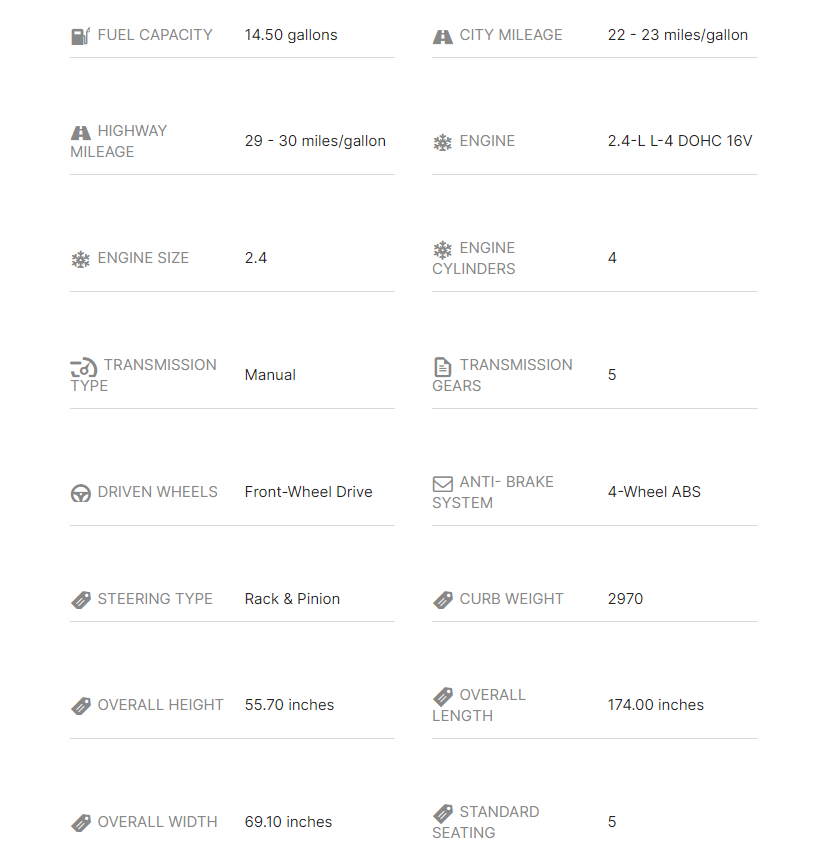The image size is (822, 854).
Task: Click the tag icon next to Overall Height
Action: click(x=81, y=706)
